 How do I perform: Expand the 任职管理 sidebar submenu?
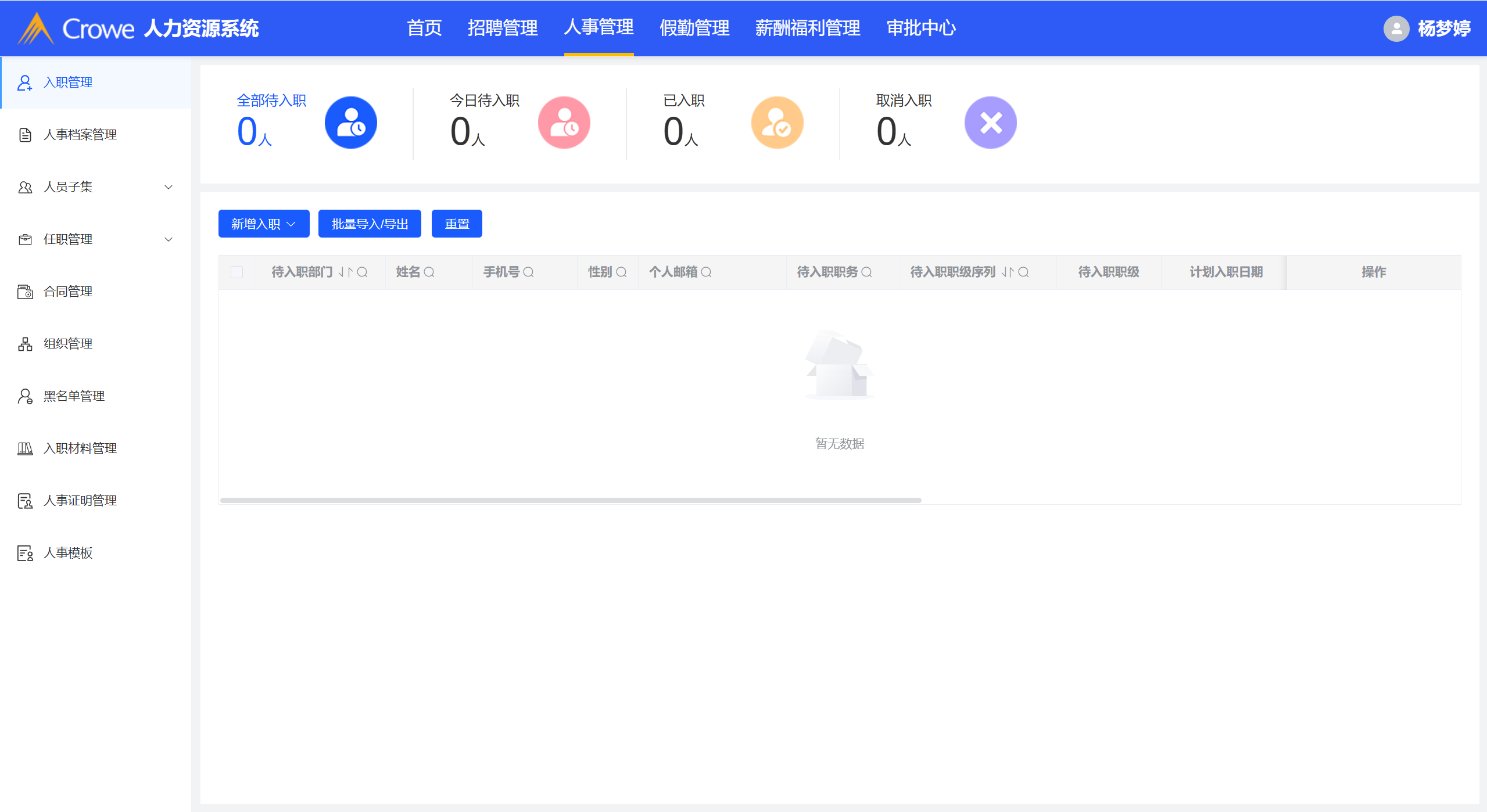point(169,239)
